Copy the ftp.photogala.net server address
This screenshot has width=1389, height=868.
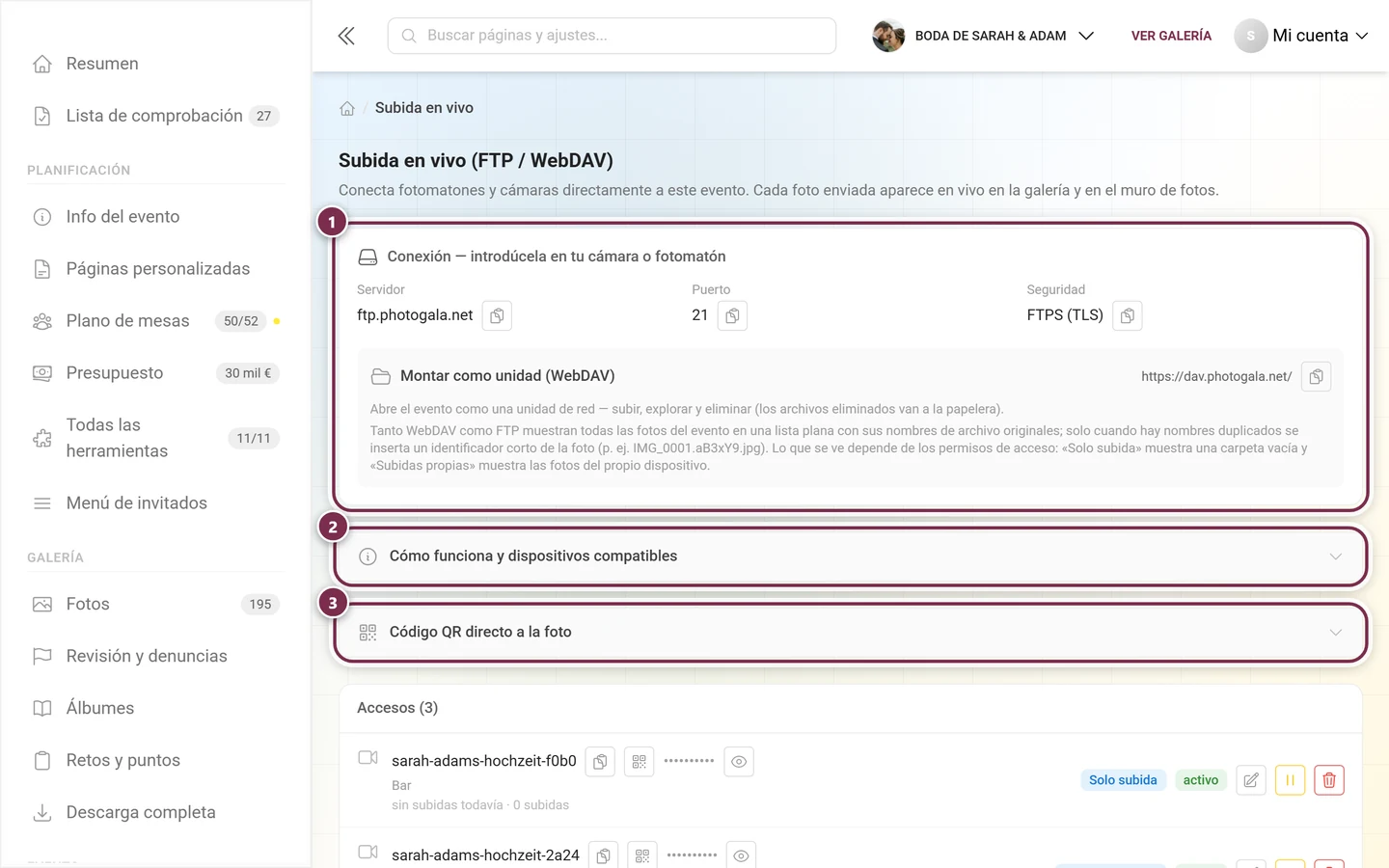tap(497, 315)
